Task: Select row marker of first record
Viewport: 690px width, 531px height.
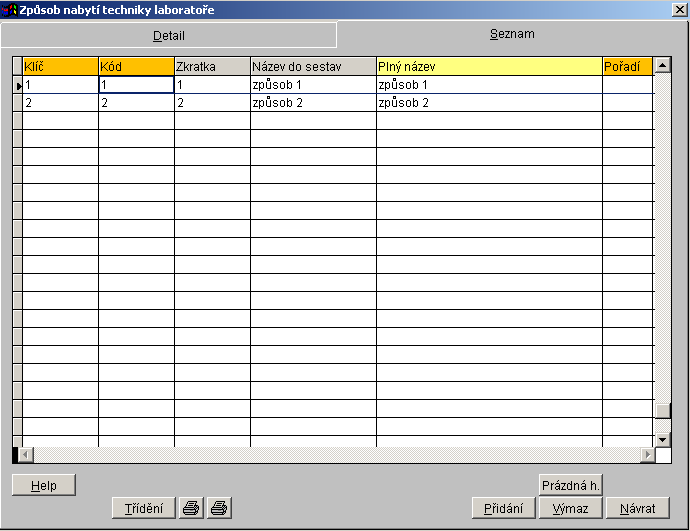Action: [x=17, y=85]
